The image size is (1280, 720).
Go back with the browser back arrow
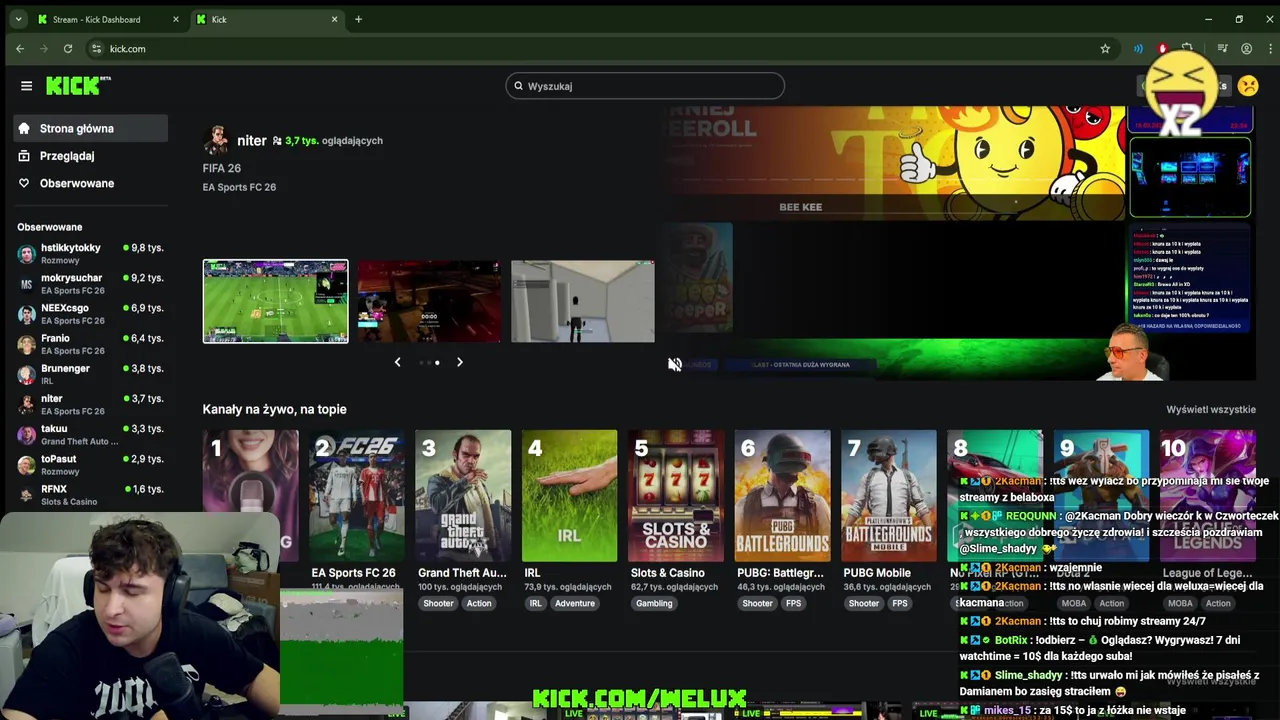pos(20,48)
